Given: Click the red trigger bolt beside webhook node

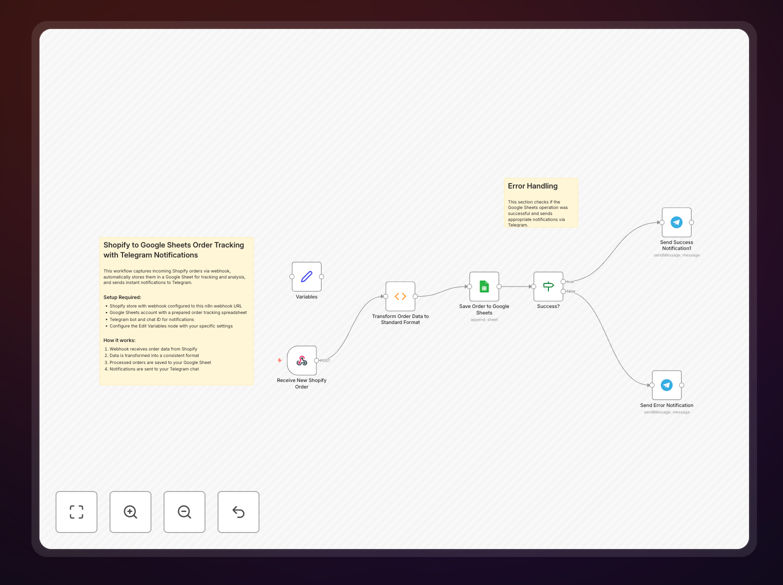Looking at the screenshot, I should (280, 360).
